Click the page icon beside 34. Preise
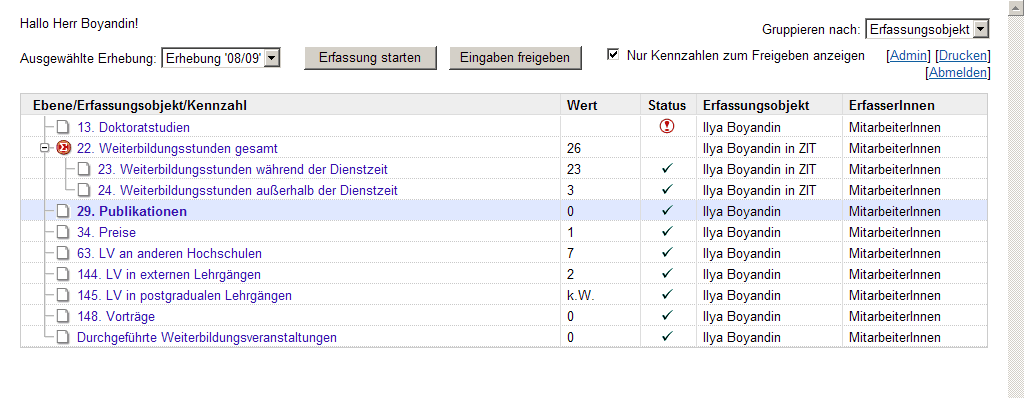This screenshot has width=1024, height=398. (x=62, y=232)
